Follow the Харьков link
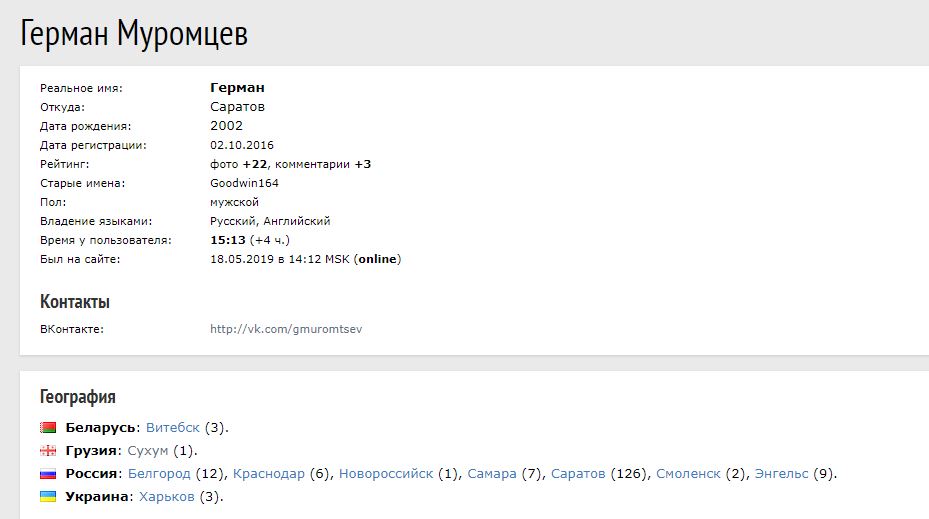The width and height of the screenshot is (929, 519). (167, 497)
